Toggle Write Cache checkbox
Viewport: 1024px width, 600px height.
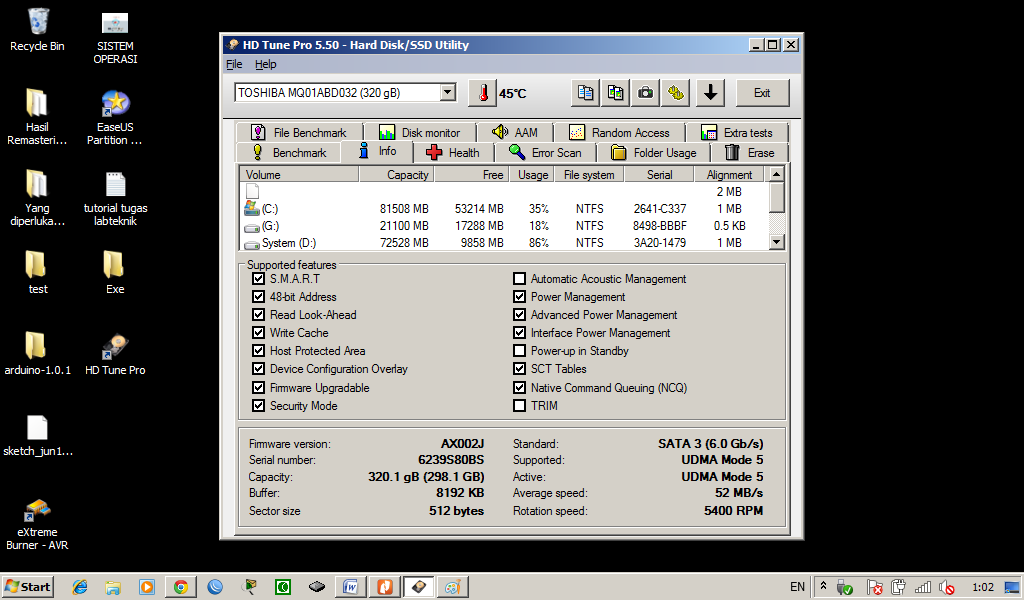[x=258, y=333]
